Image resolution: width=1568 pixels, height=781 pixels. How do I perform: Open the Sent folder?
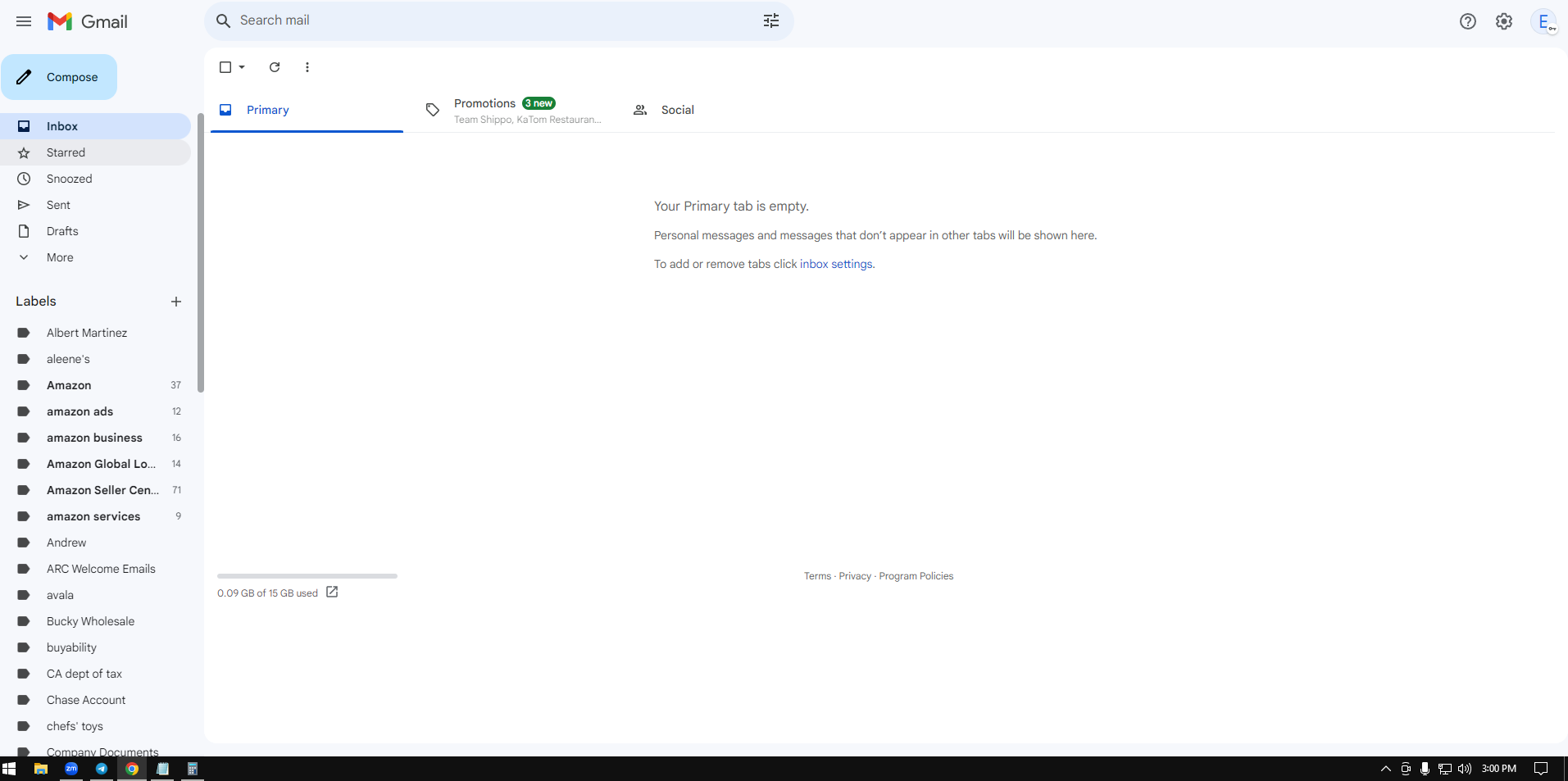coord(95,205)
